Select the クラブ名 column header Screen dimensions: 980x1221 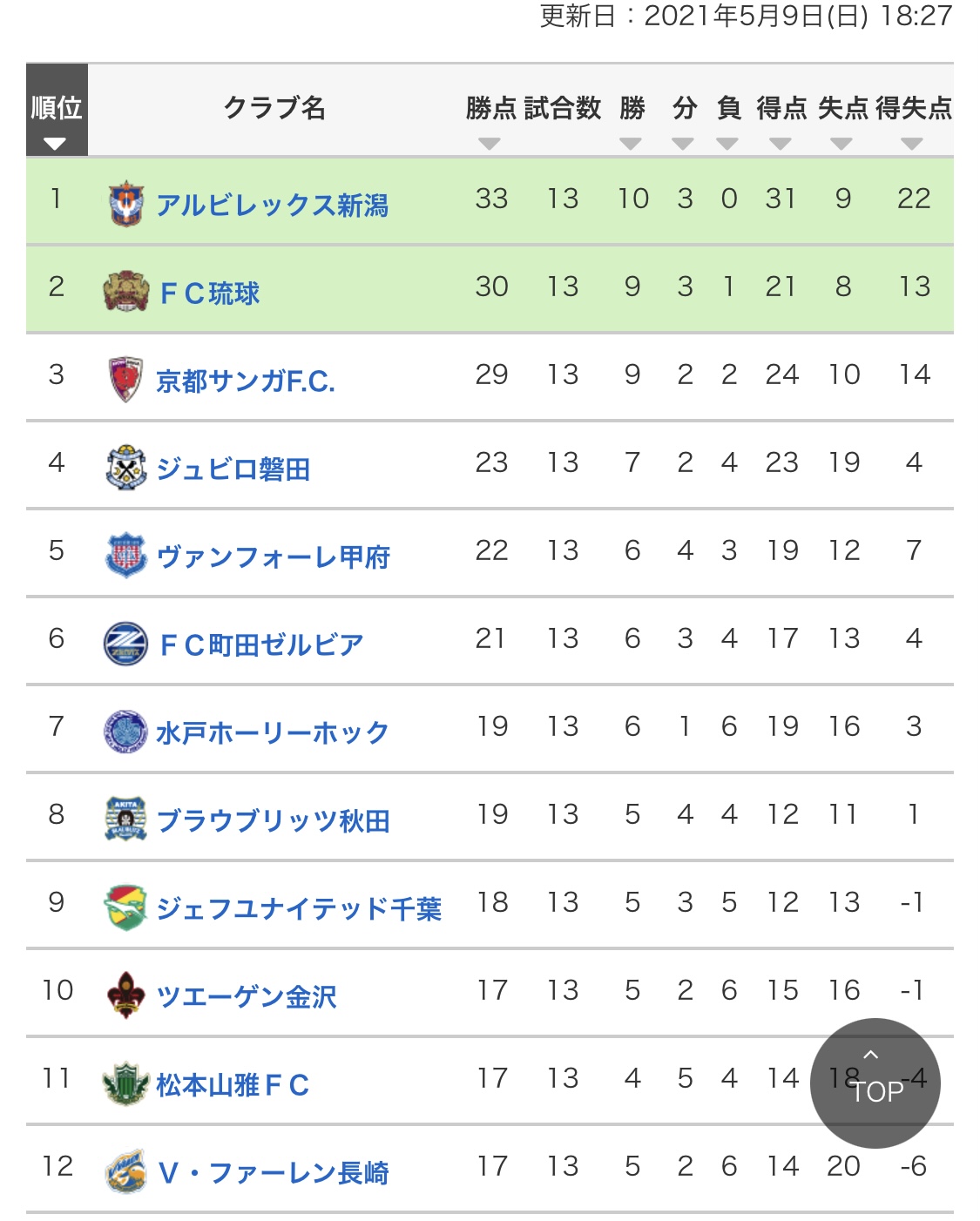tap(274, 108)
